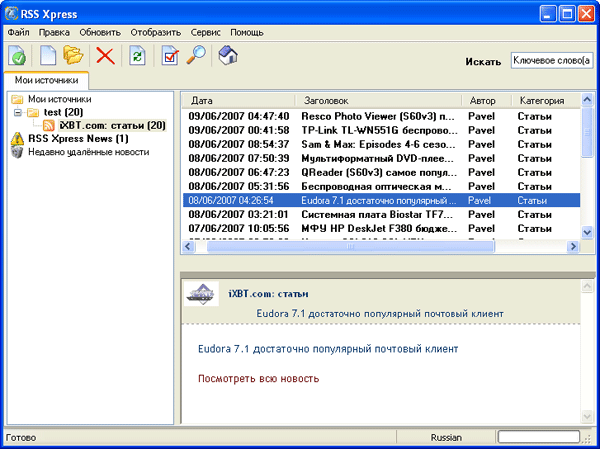Click the folder icon beside test (20)

(33, 113)
